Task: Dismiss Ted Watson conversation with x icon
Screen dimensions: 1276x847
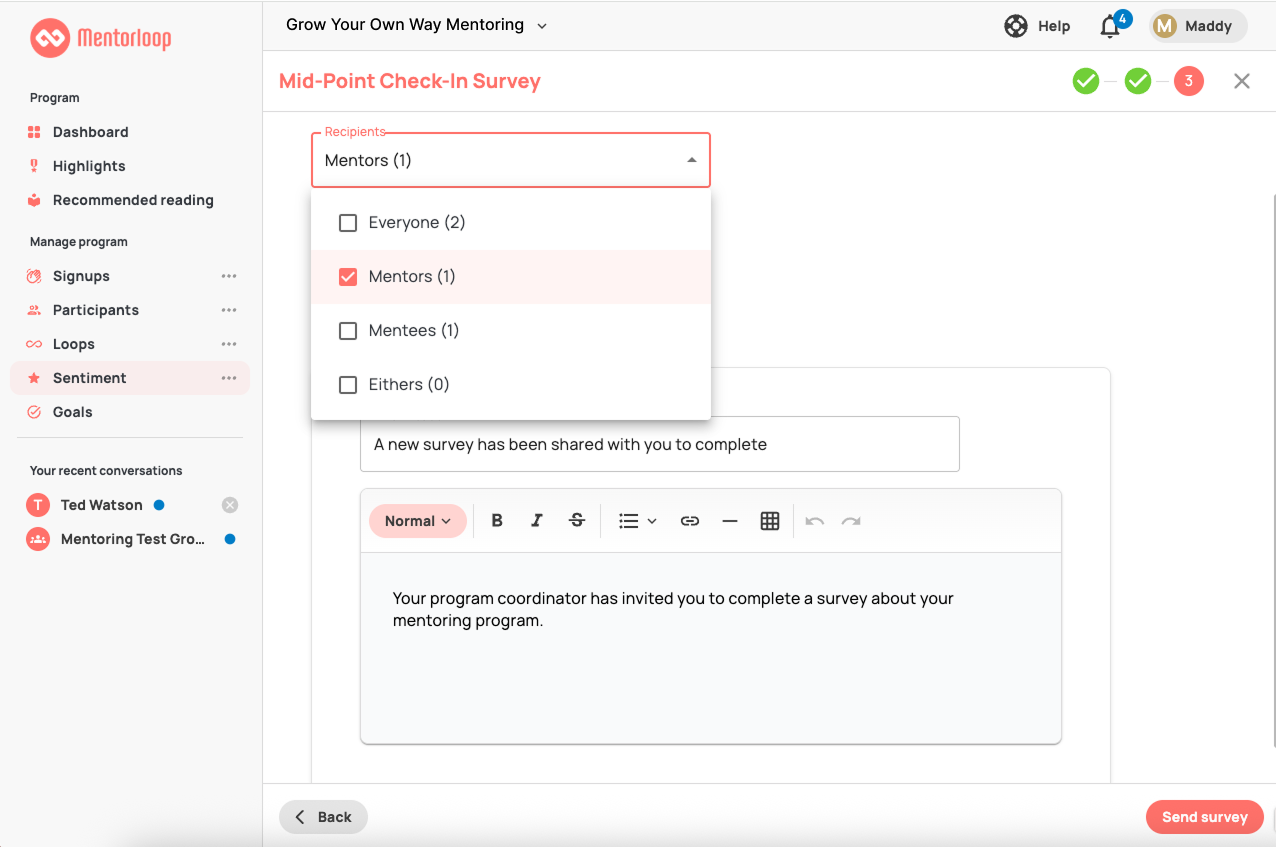Action: coord(230,505)
